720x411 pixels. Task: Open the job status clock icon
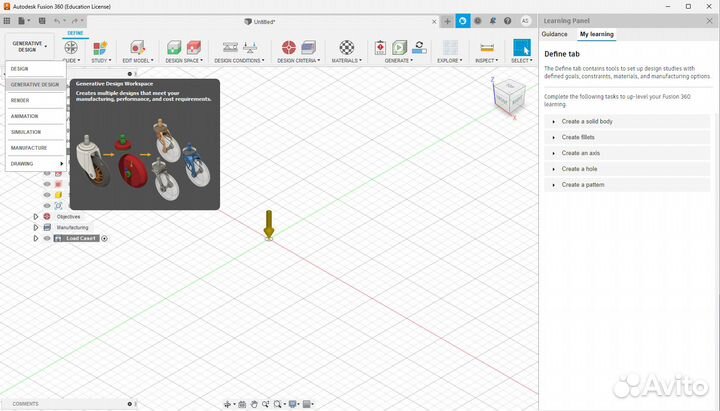[478, 21]
